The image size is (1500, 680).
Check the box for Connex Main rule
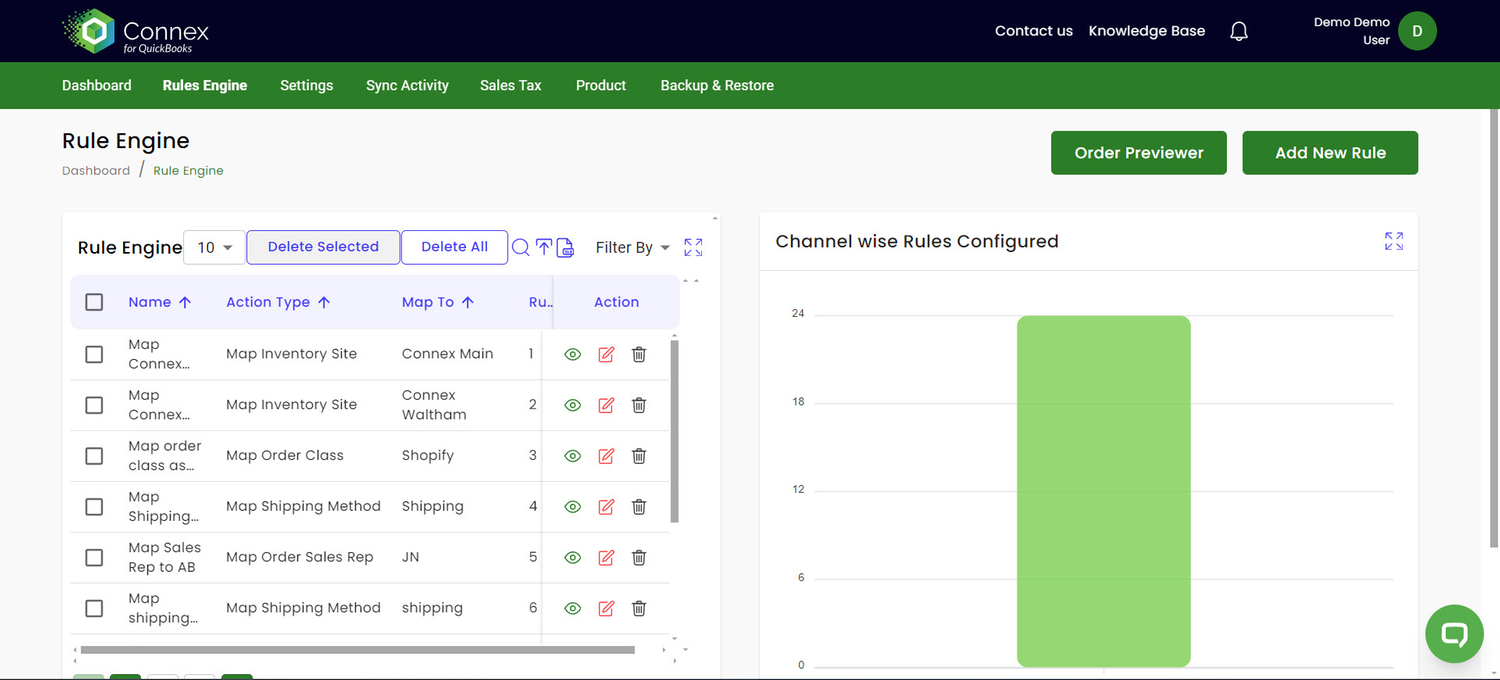(x=94, y=354)
